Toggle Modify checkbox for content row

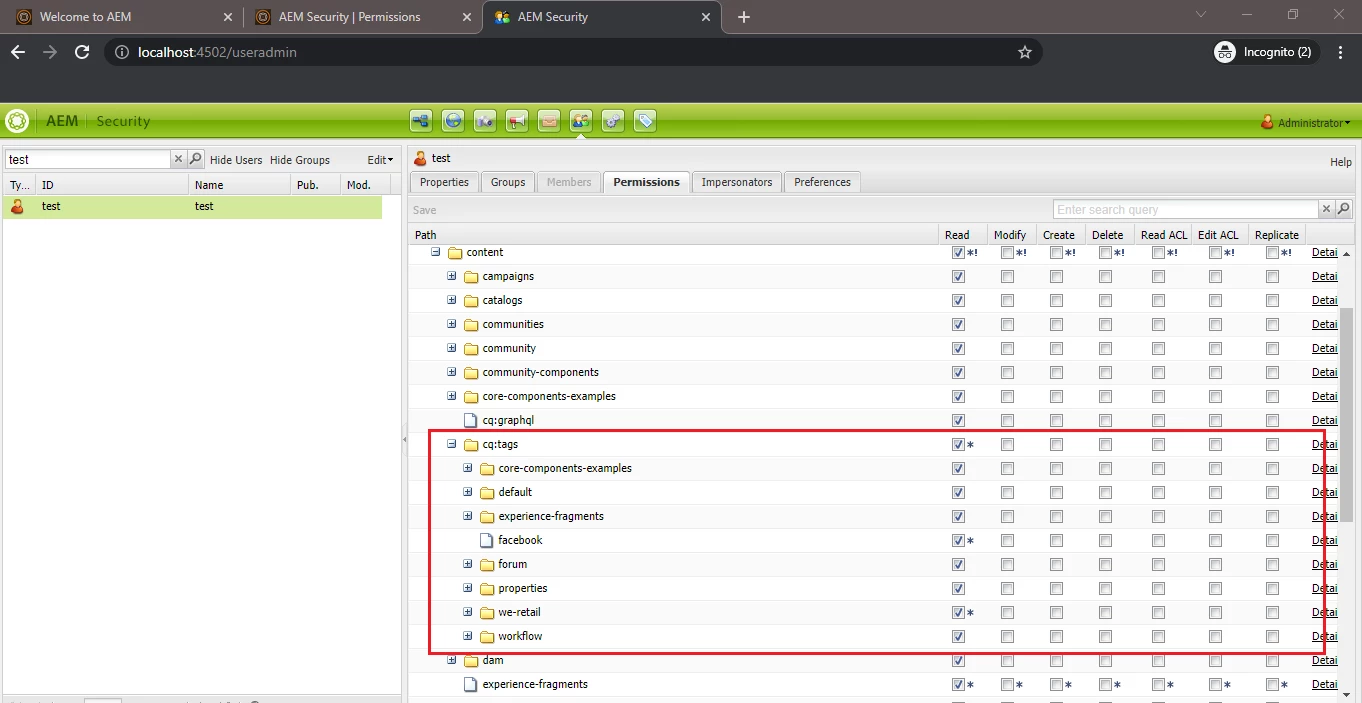click(1007, 252)
